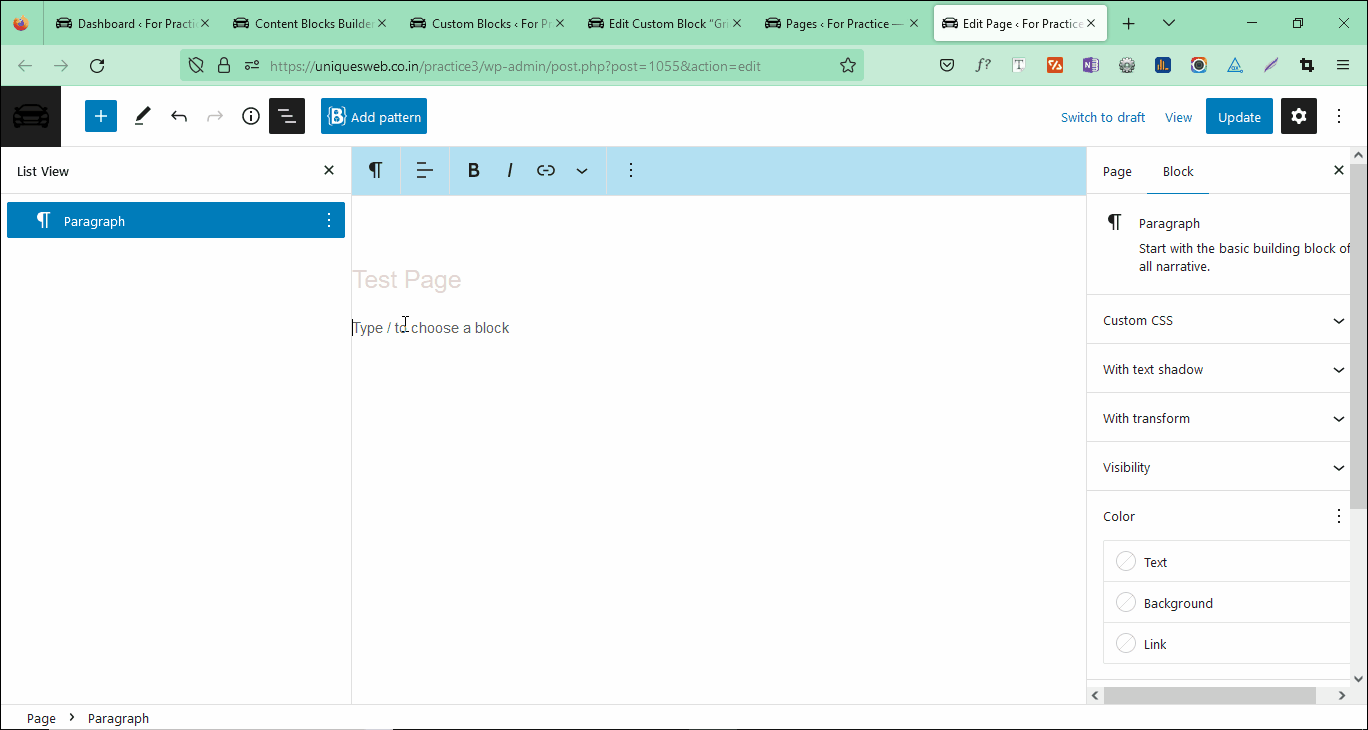The image size is (1368, 730).
Task: Open a new browser tab
Action: pos(1129,24)
